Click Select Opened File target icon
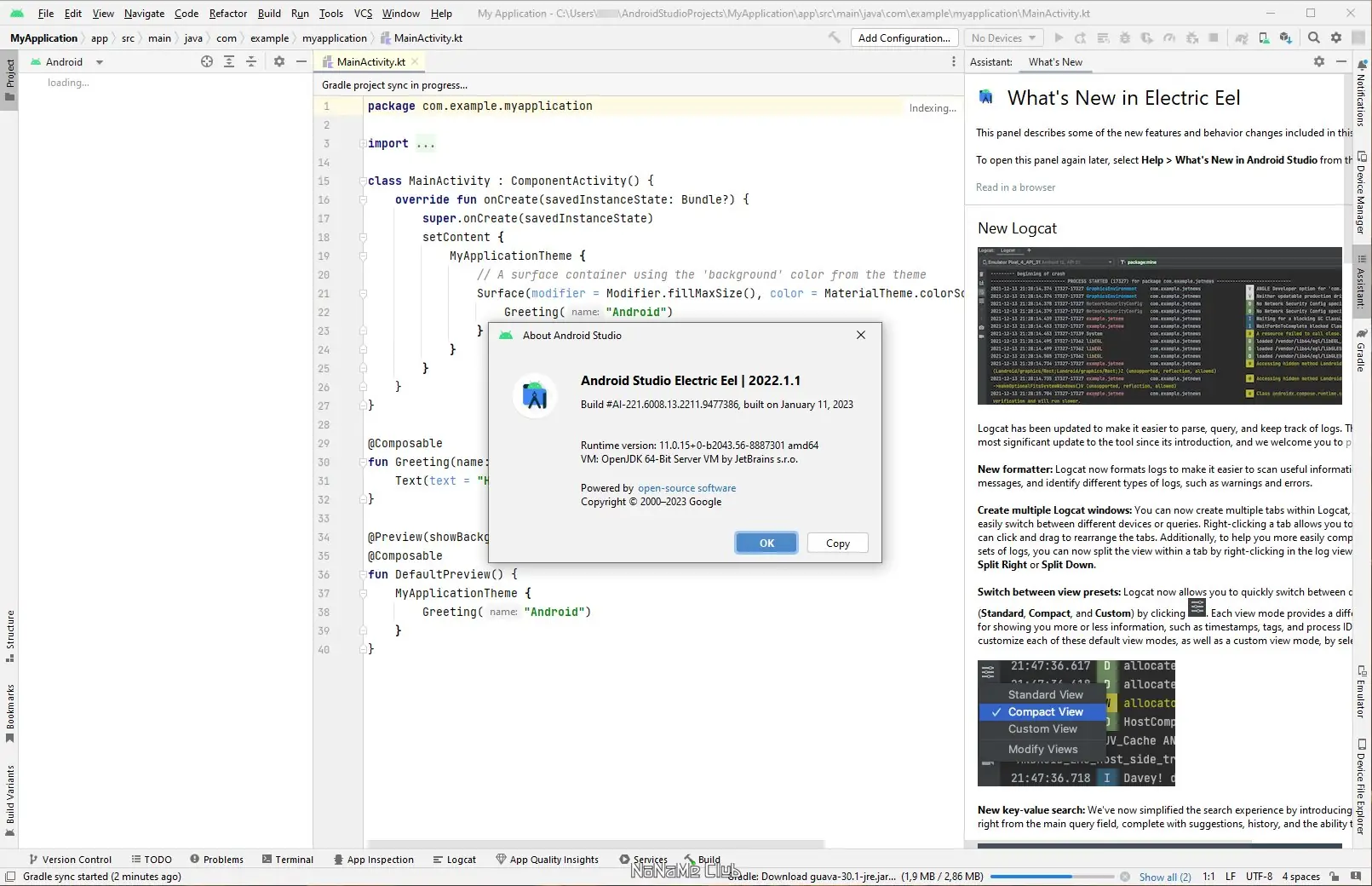 pyautogui.click(x=206, y=61)
